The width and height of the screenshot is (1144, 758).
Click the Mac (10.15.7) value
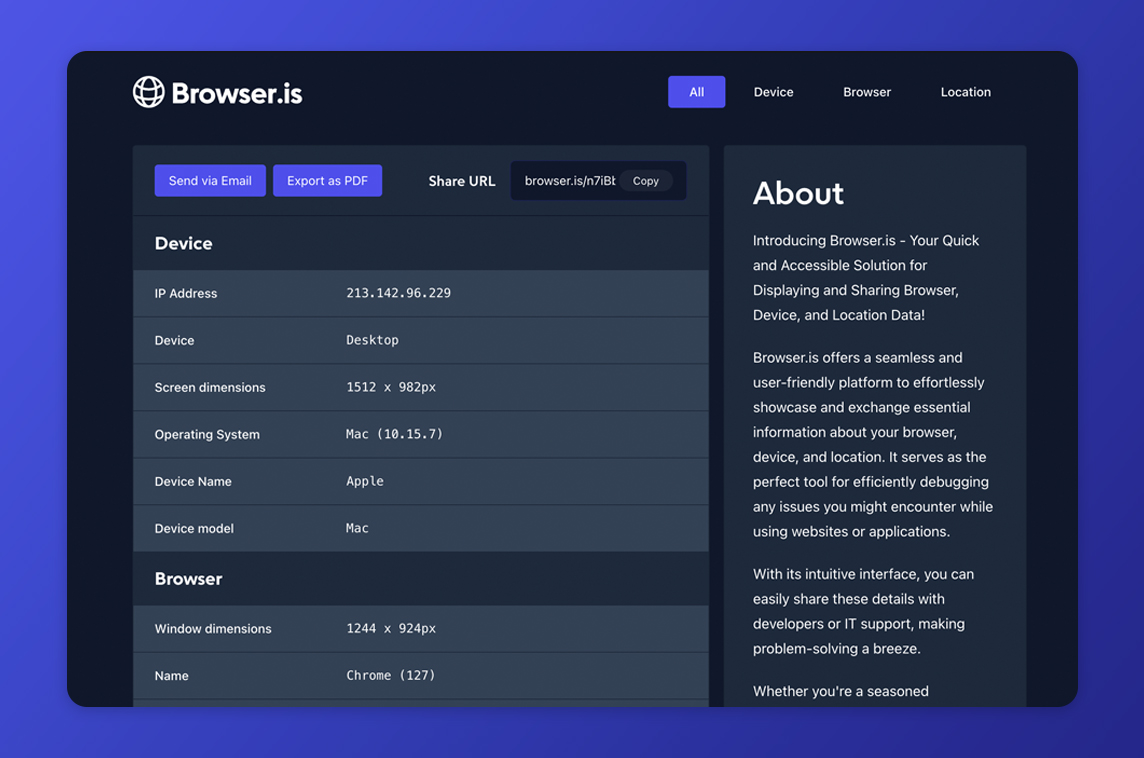[x=394, y=434]
